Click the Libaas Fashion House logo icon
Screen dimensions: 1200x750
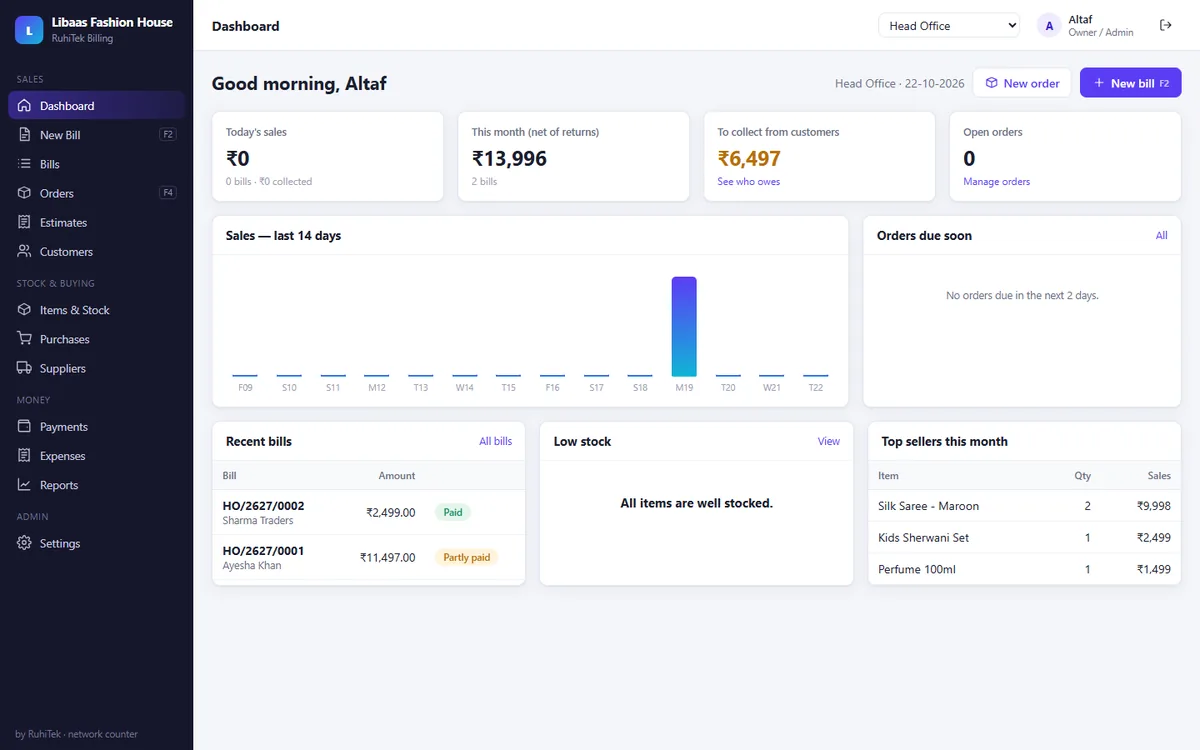(x=29, y=30)
